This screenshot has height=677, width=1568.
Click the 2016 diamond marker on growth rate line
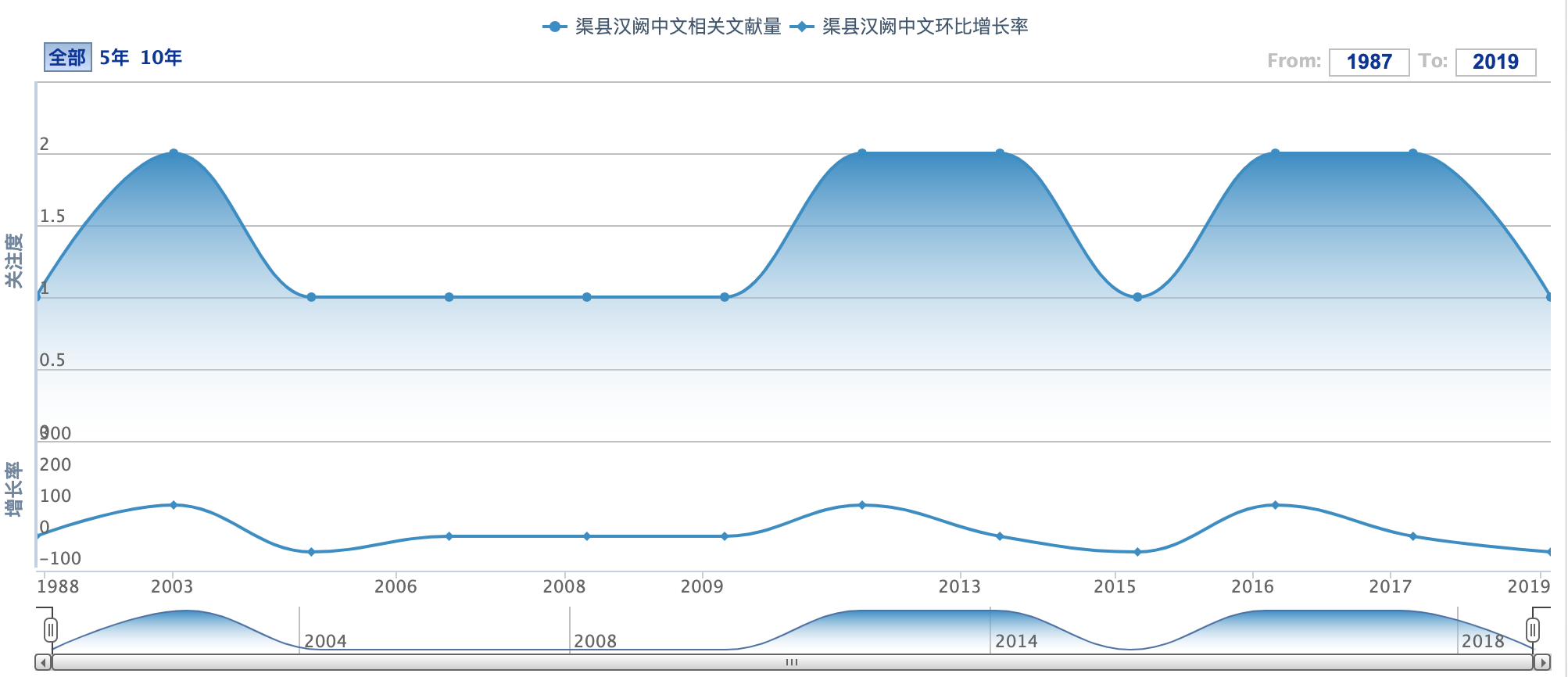(1275, 505)
